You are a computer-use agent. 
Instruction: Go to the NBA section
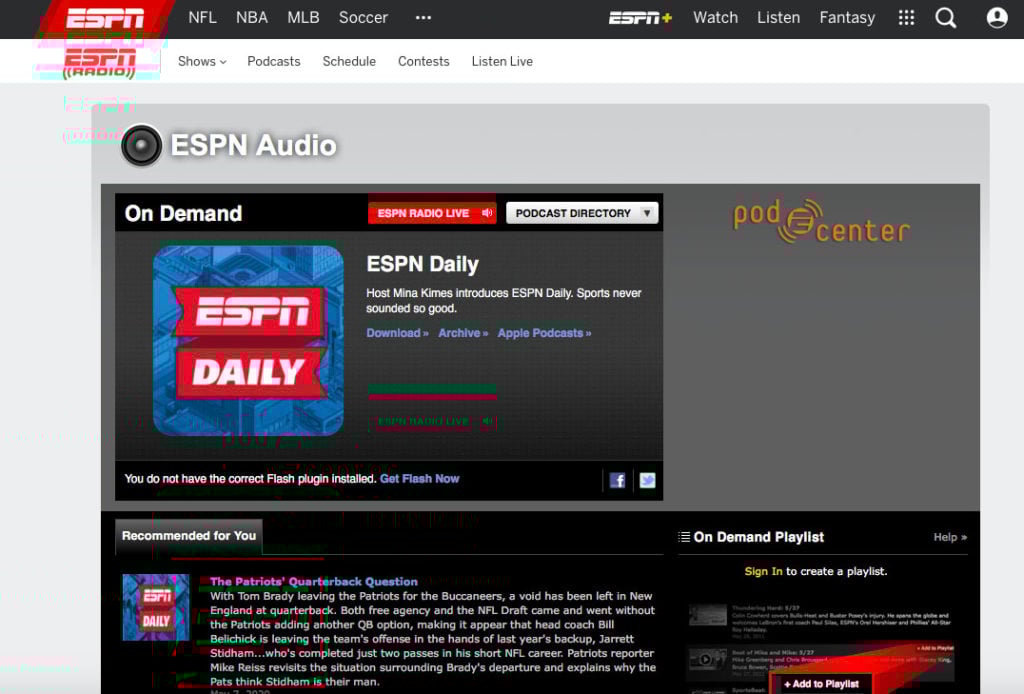252,18
